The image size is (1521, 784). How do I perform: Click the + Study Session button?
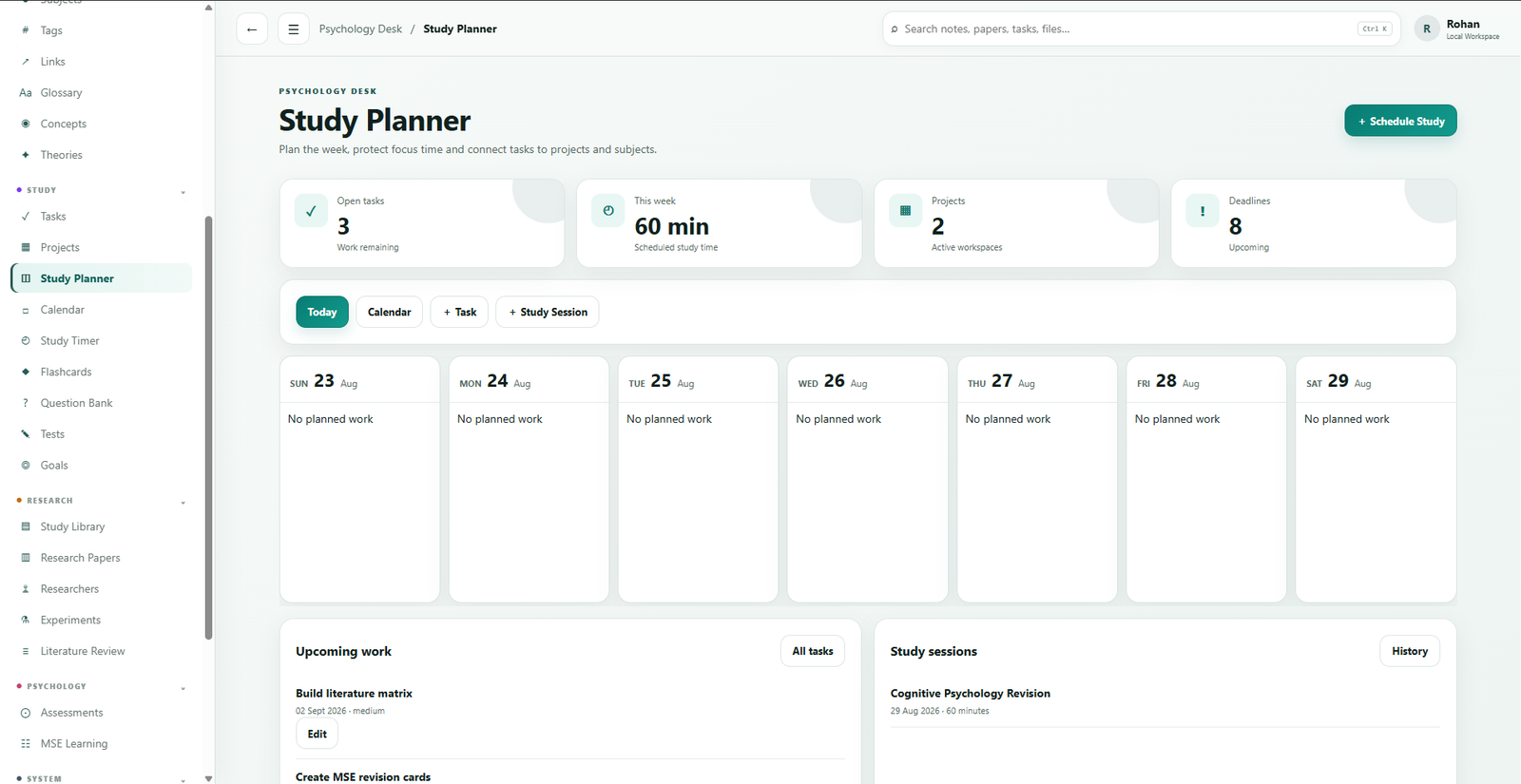(548, 313)
